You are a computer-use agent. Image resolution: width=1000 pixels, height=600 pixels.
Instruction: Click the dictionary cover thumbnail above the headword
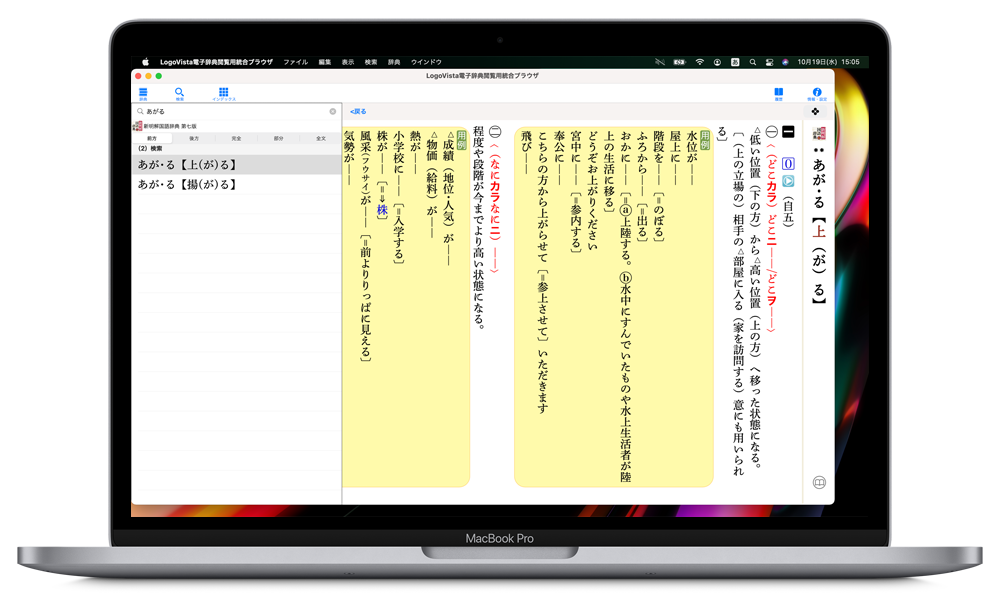click(x=819, y=133)
